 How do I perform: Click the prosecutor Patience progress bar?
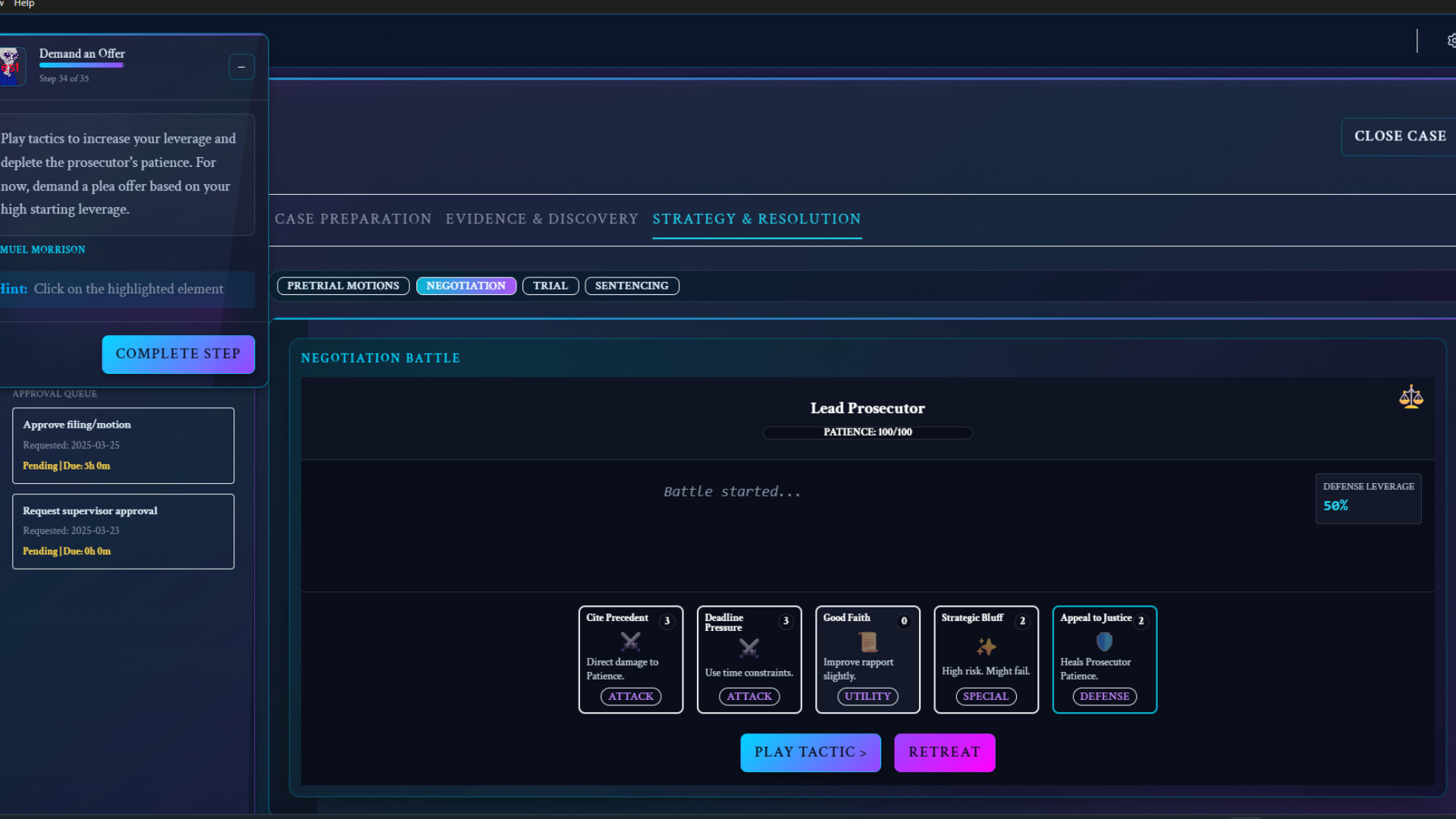pyautogui.click(x=867, y=432)
